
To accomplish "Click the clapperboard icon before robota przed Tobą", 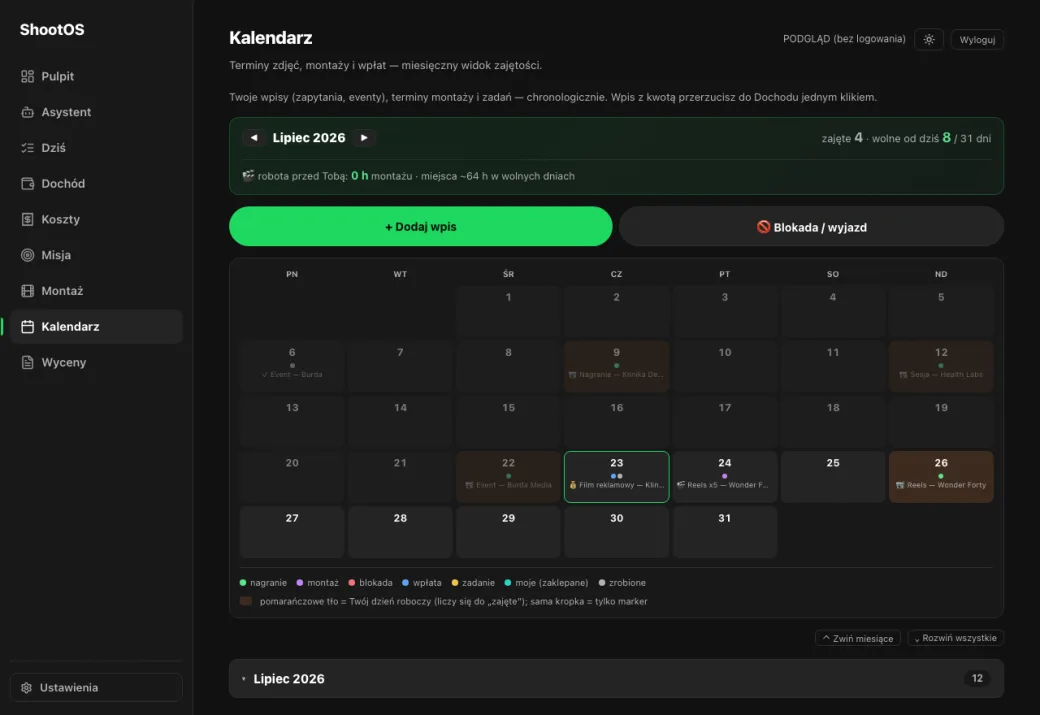I will pos(248,176).
